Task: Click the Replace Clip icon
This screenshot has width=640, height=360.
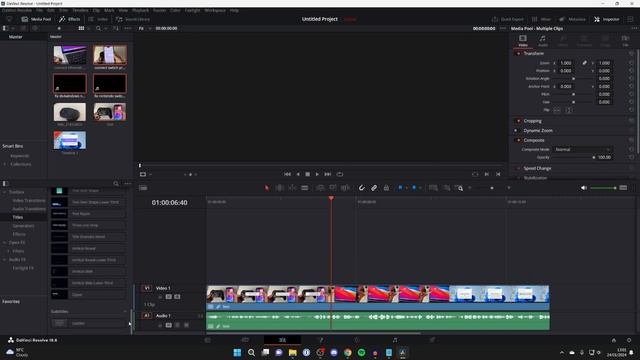Action: click(345, 188)
